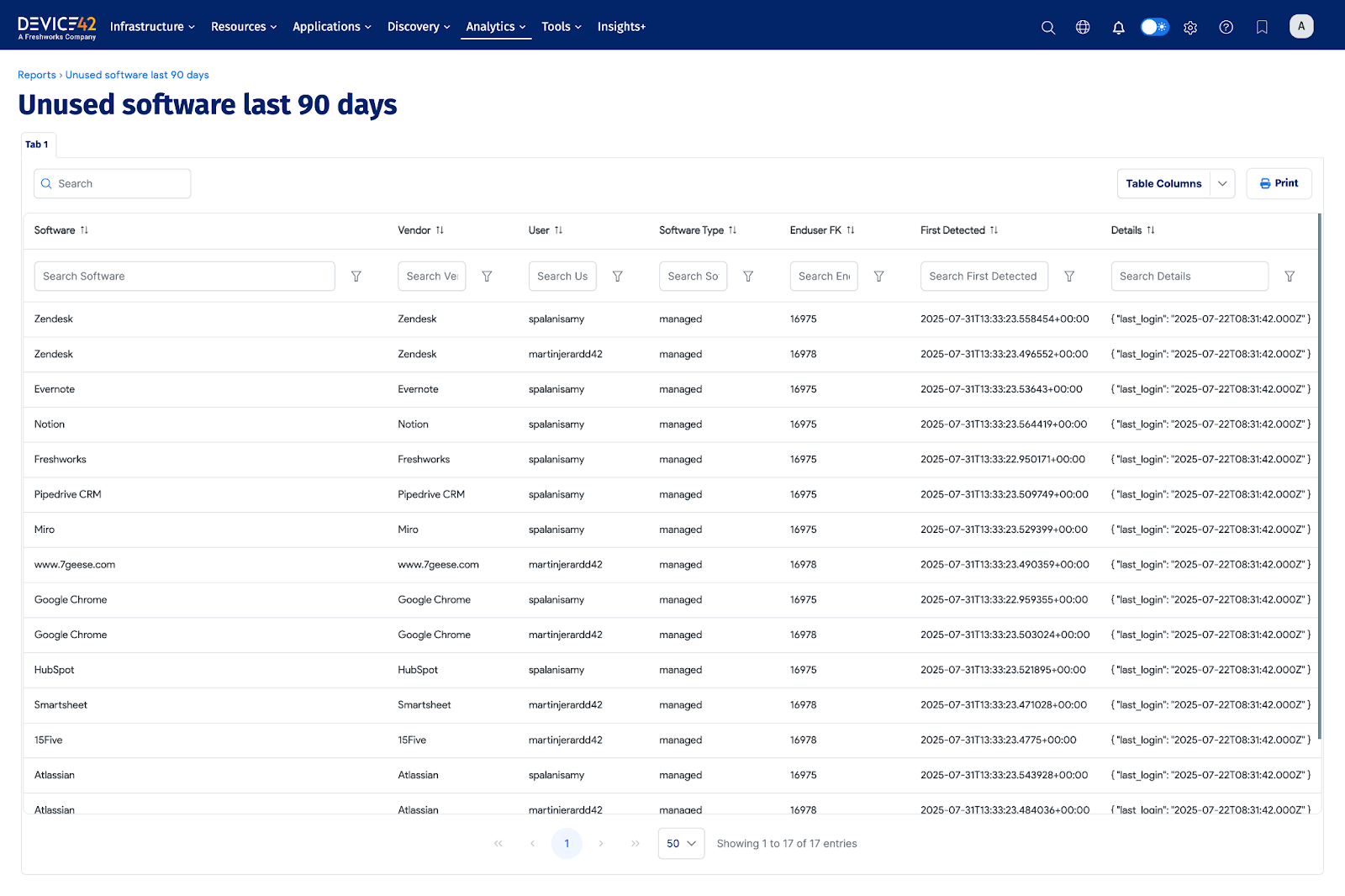Open the filter funnel for the Details column
Screen dimensions: 1345x896
pos(1290,276)
